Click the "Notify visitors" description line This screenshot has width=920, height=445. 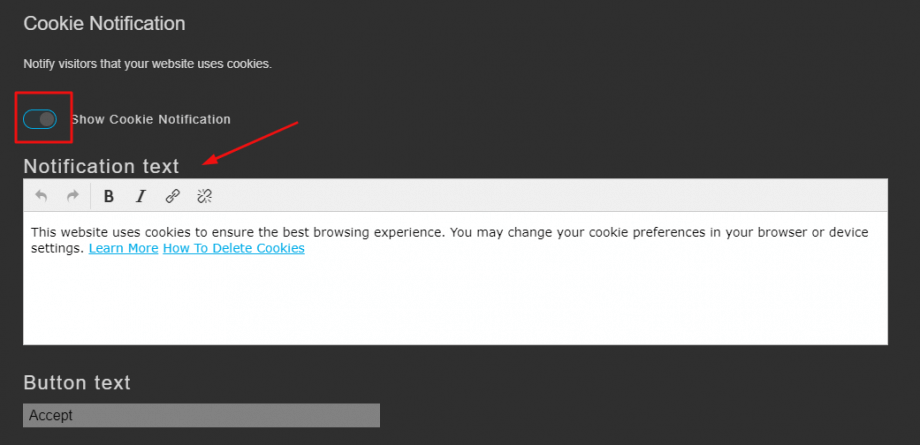(147, 64)
